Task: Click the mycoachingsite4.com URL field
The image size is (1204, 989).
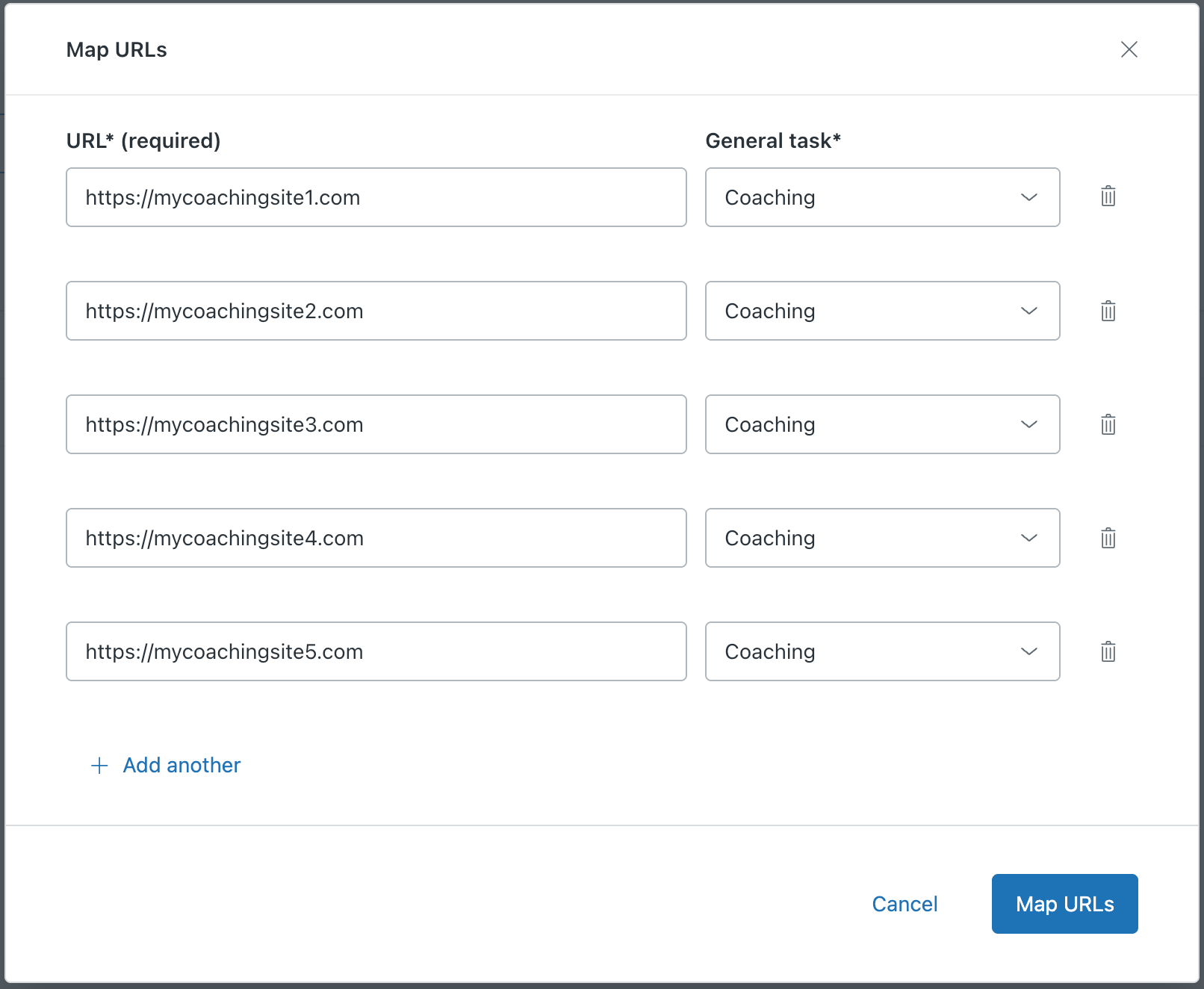Action: [376, 538]
